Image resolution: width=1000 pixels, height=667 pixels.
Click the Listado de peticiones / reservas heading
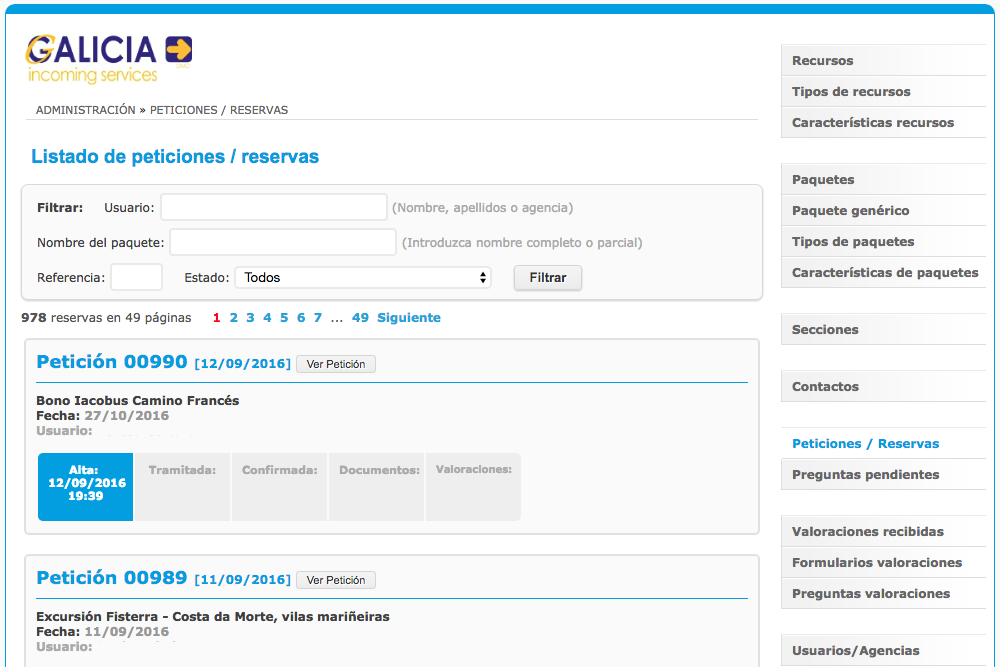(175, 156)
